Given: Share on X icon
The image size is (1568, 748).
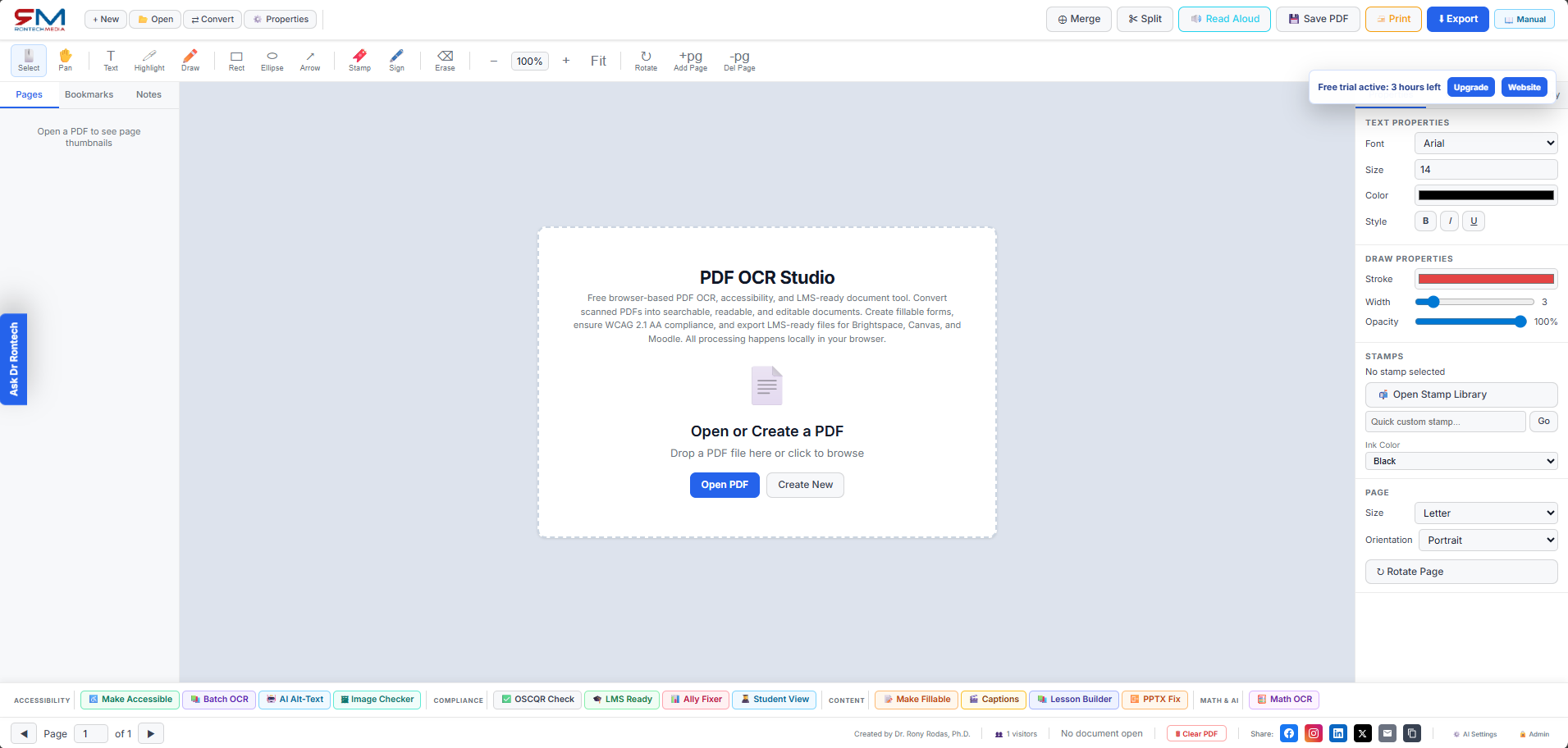Looking at the screenshot, I should 1363,733.
